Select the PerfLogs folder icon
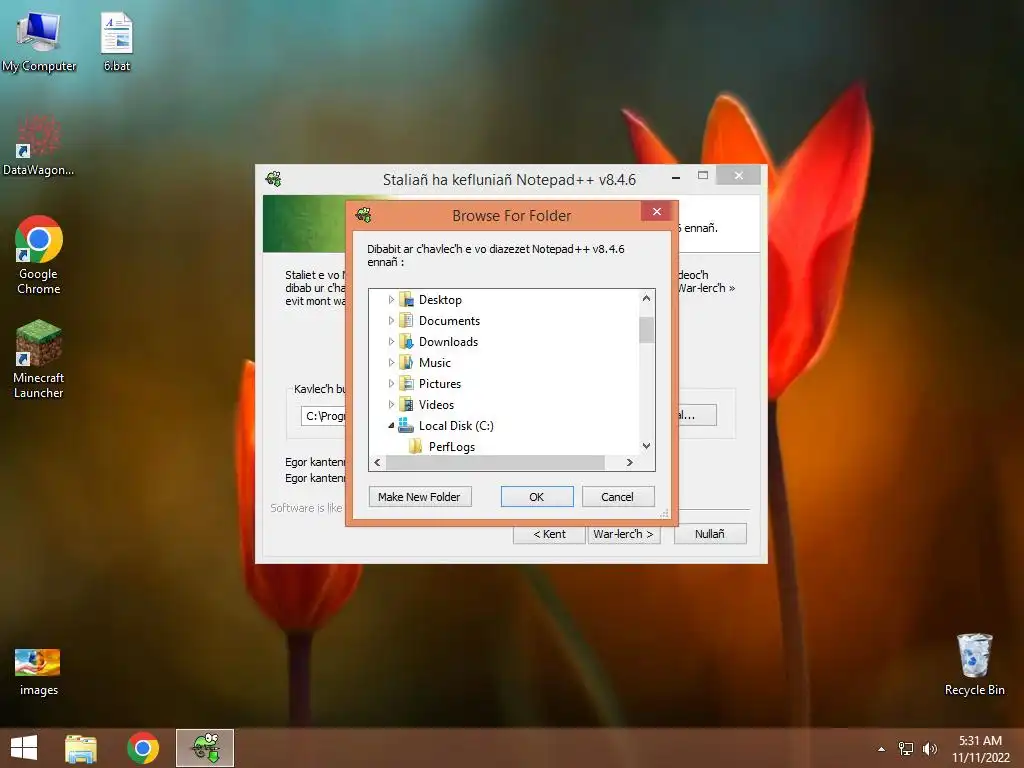The height and width of the screenshot is (768, 1024). click(415, 447)
